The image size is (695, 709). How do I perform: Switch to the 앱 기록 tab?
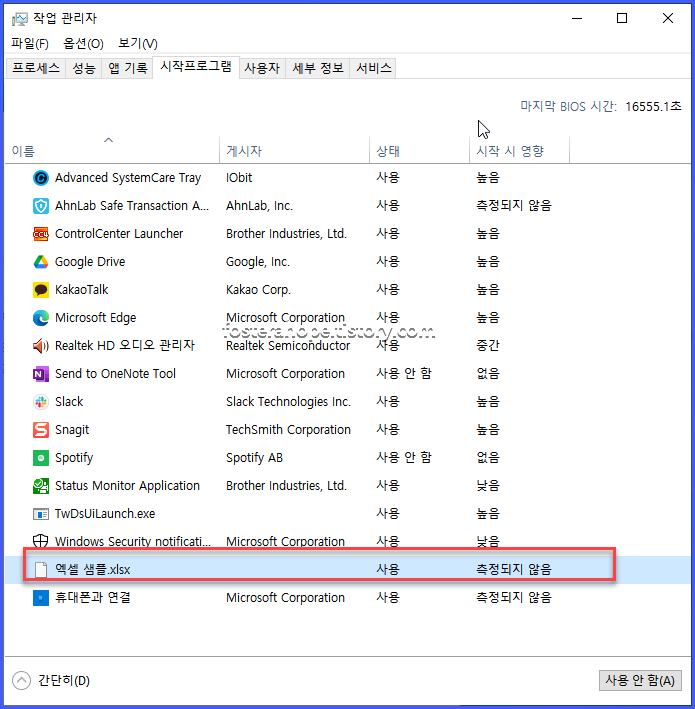[128, 68]
